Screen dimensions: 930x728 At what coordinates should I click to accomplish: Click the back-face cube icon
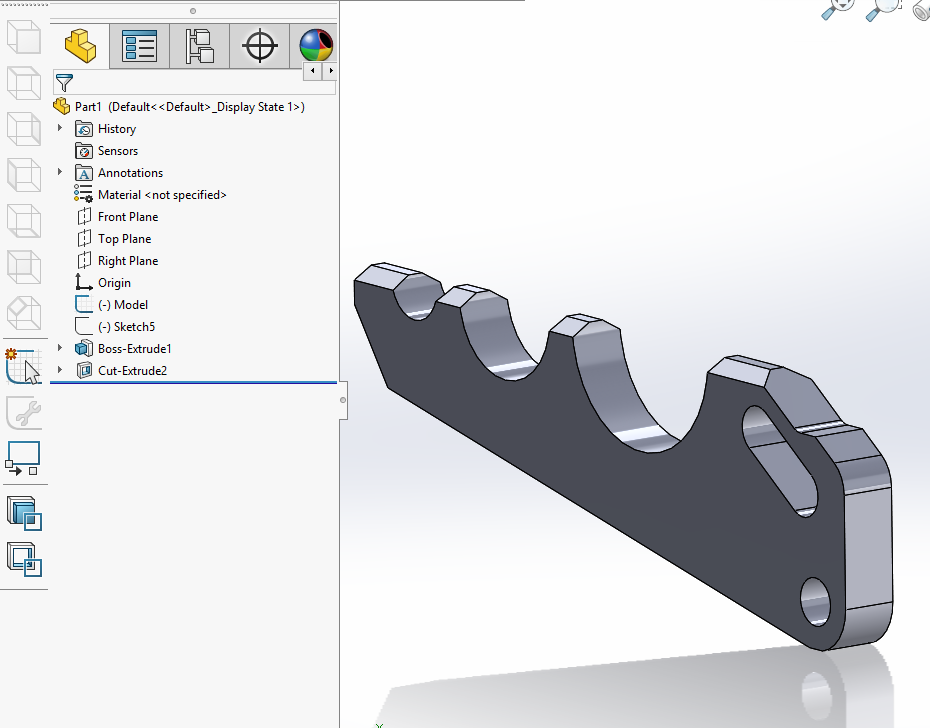point(24,267)
